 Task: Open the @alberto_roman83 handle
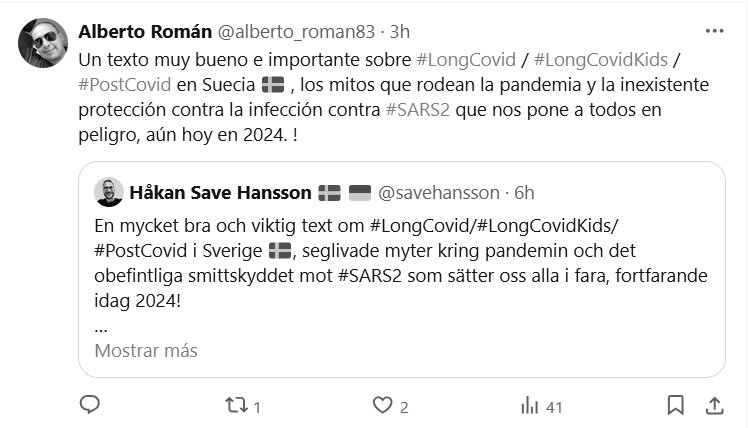pos(297,32)
